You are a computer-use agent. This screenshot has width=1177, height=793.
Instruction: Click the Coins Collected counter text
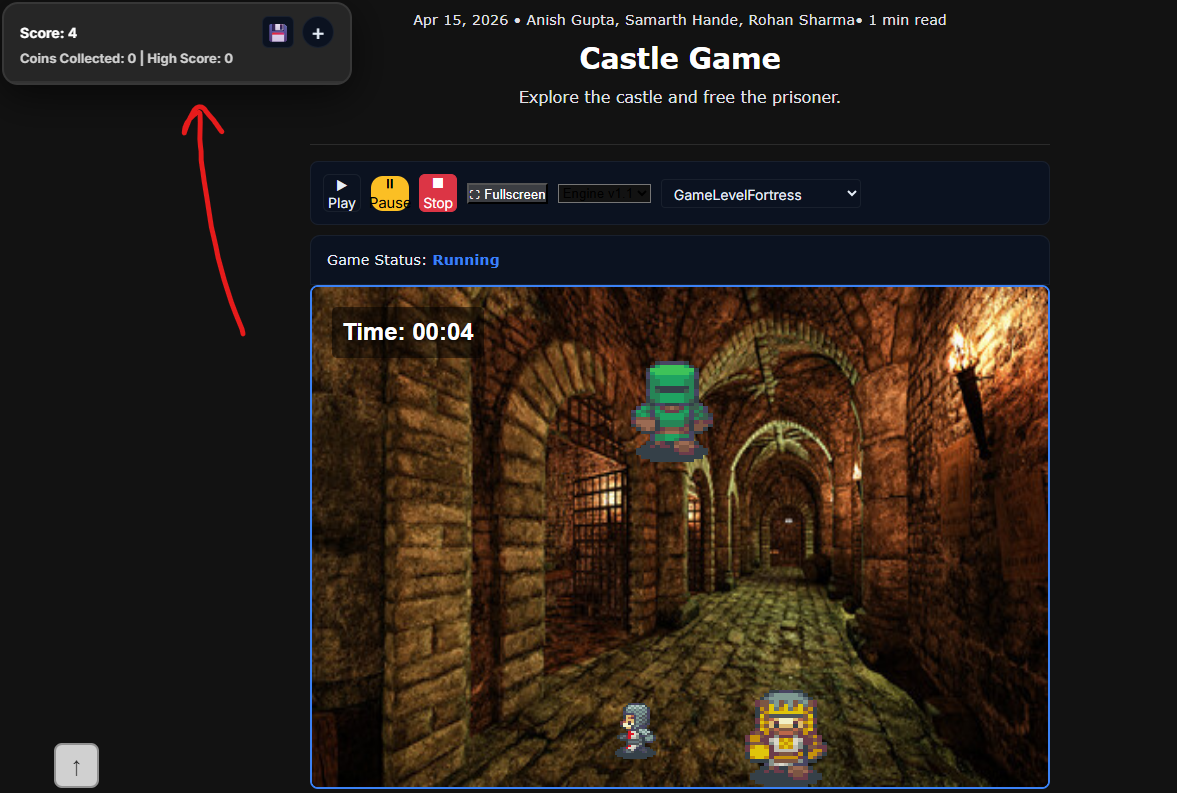(78, 59)
